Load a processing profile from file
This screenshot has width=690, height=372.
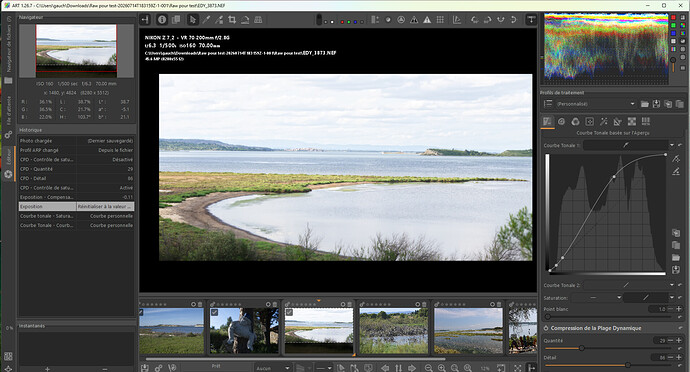645,104
